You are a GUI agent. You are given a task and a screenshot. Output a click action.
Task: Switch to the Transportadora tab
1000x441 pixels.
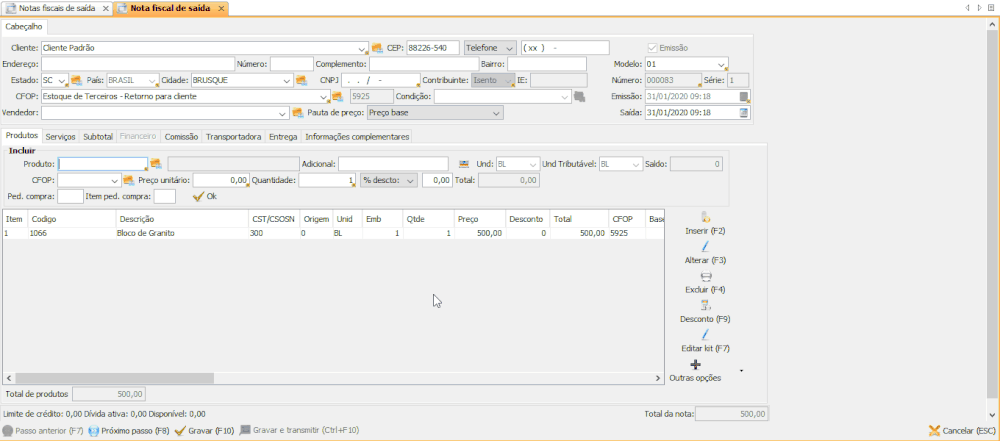tap(233, 136)
